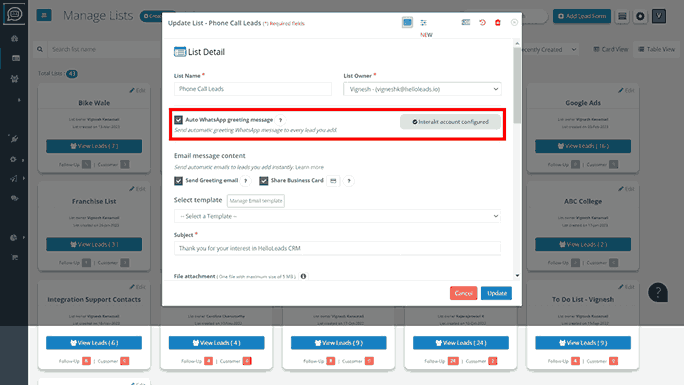The height and width of the screenshot is (385, 684).
Task: Click the Add Lead Form button
Action: (582, 16)
